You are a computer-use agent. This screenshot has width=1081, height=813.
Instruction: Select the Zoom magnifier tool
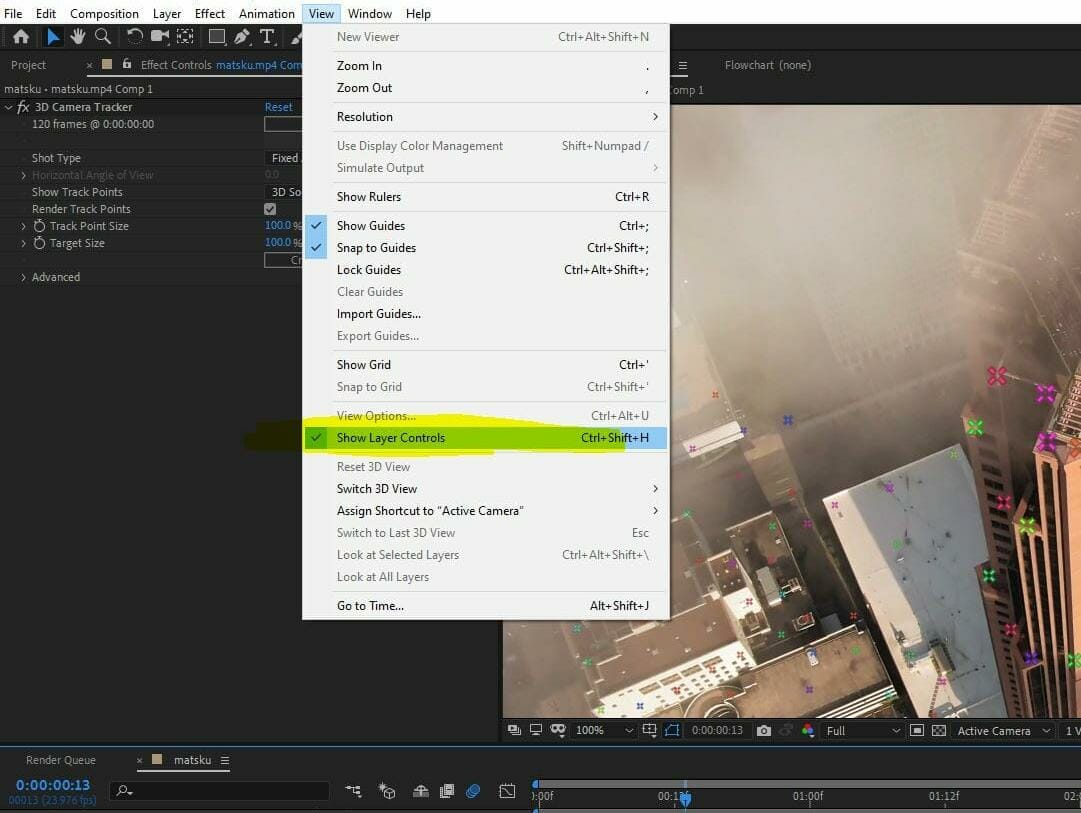coord(103,37)
